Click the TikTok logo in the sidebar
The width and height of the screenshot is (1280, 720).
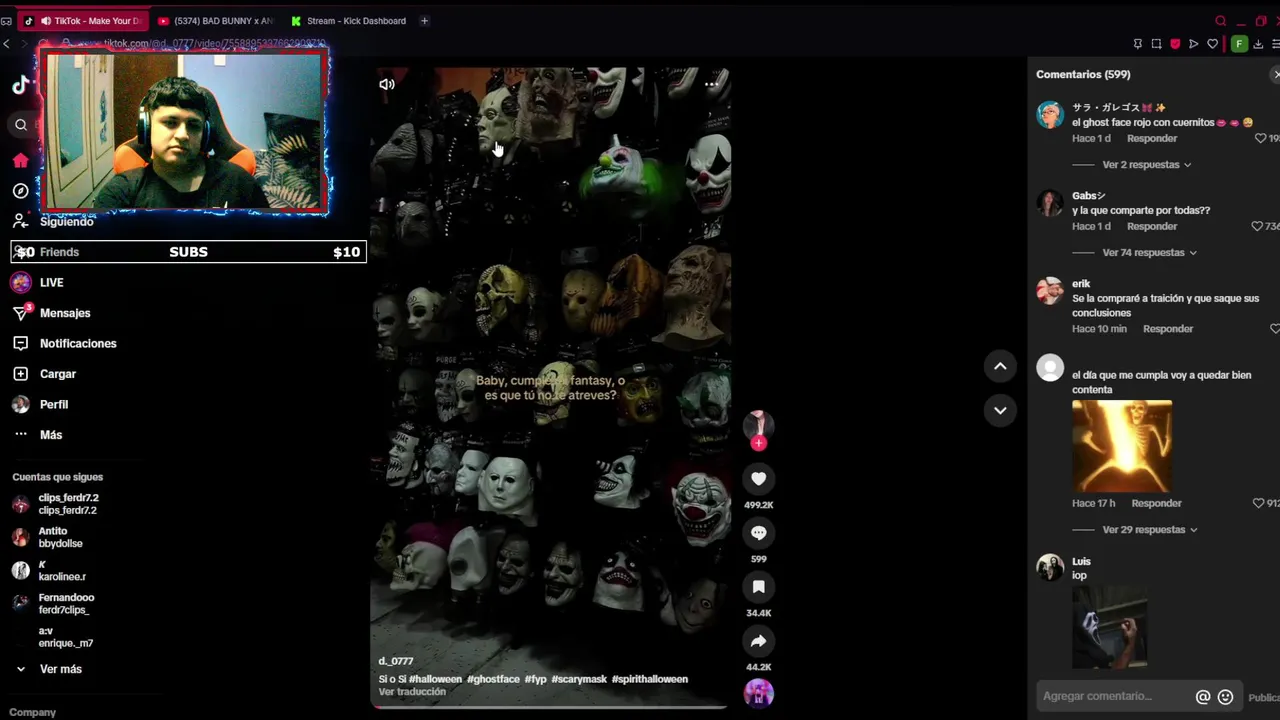point(20,85)
